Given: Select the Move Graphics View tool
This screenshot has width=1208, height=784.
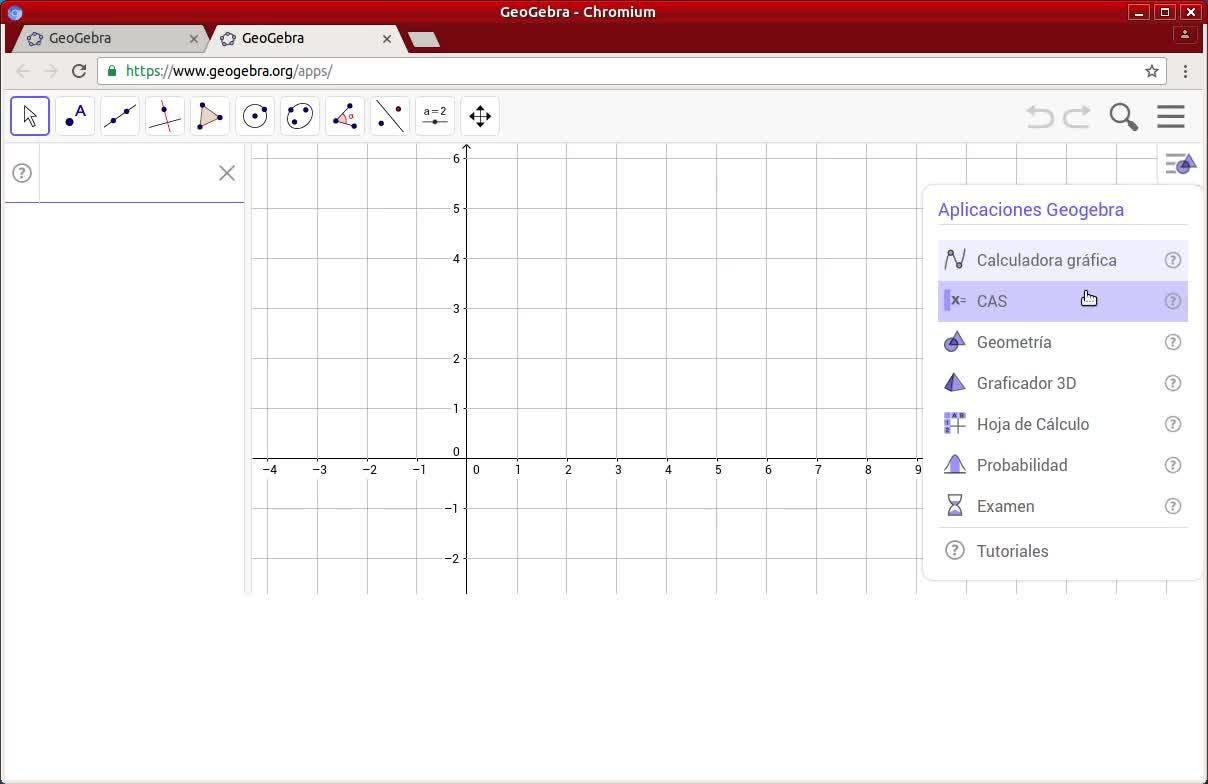Looking at the screenshot, I should pyautogui.click(x=480, y=116).
